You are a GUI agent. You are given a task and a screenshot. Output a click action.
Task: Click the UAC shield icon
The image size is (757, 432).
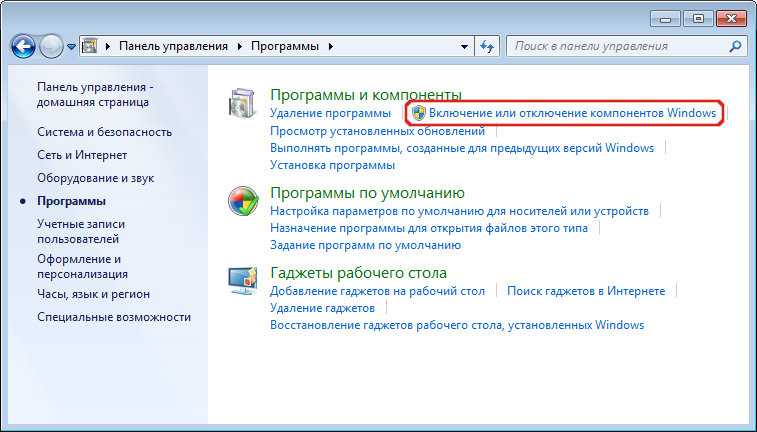419,113
